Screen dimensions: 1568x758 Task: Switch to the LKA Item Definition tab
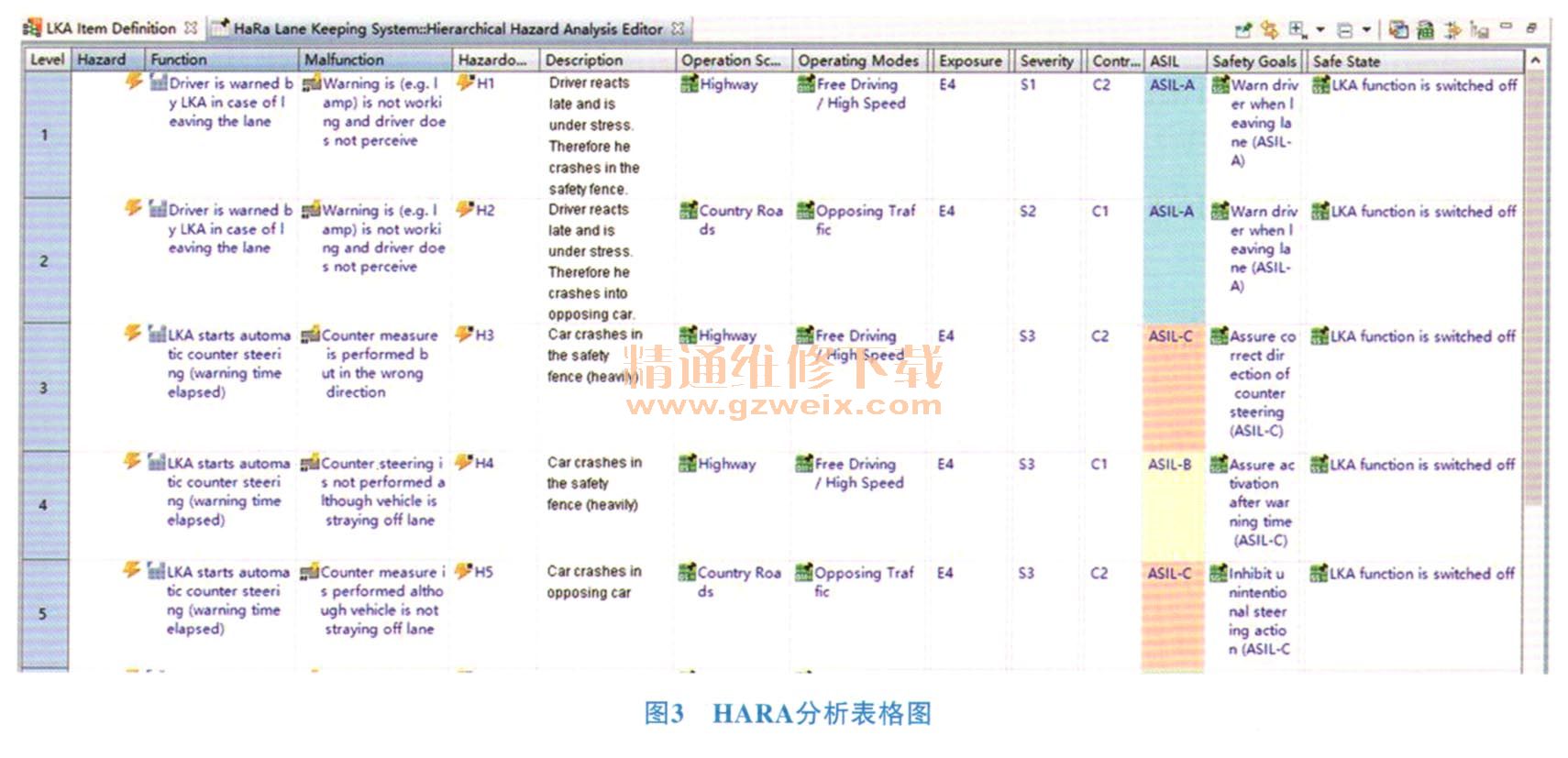click(x=111, y=28)
